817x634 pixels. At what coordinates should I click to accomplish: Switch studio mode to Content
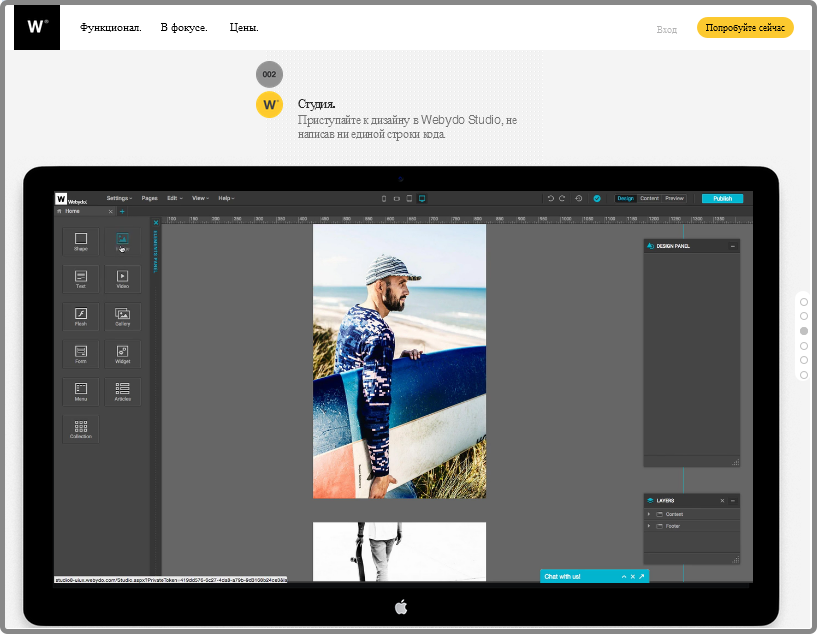point(650,198)
